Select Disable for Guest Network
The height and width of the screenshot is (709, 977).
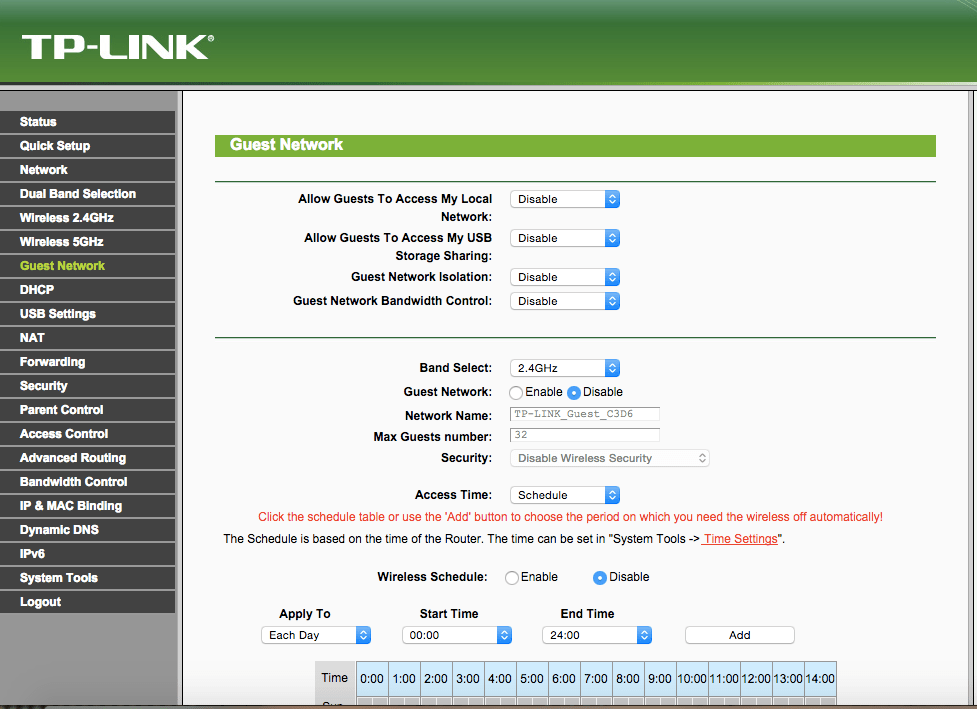coord(574,393)
